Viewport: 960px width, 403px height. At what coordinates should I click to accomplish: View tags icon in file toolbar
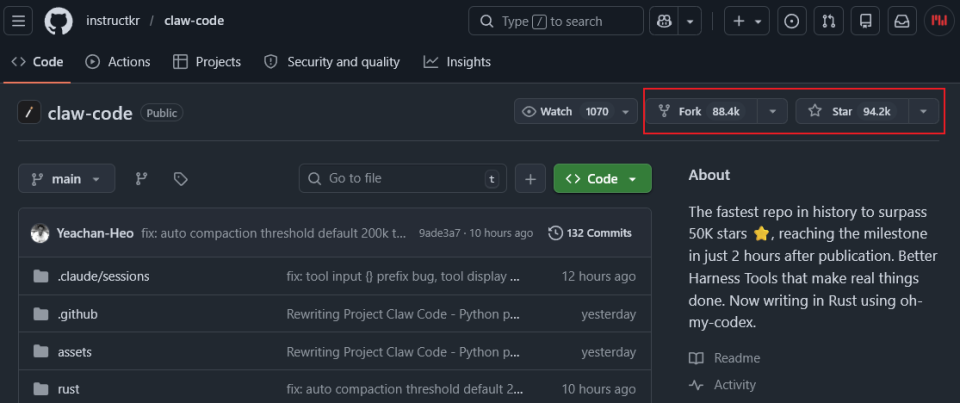(x=180, y=179)
